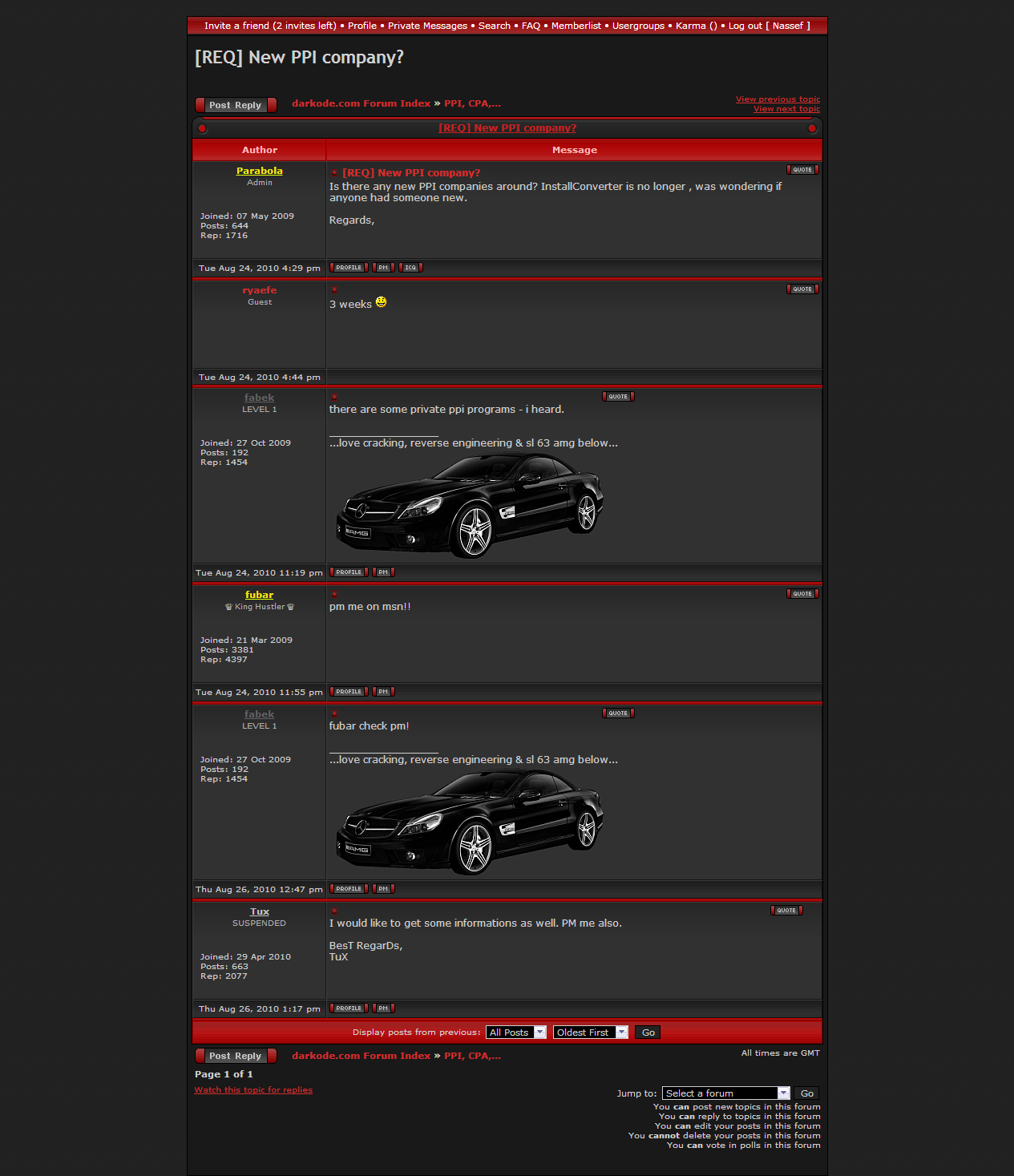The image size is (1014, 1176).
Task: Open PROFILE icon under Tux's post
Action: click(x=349, y=1008)
